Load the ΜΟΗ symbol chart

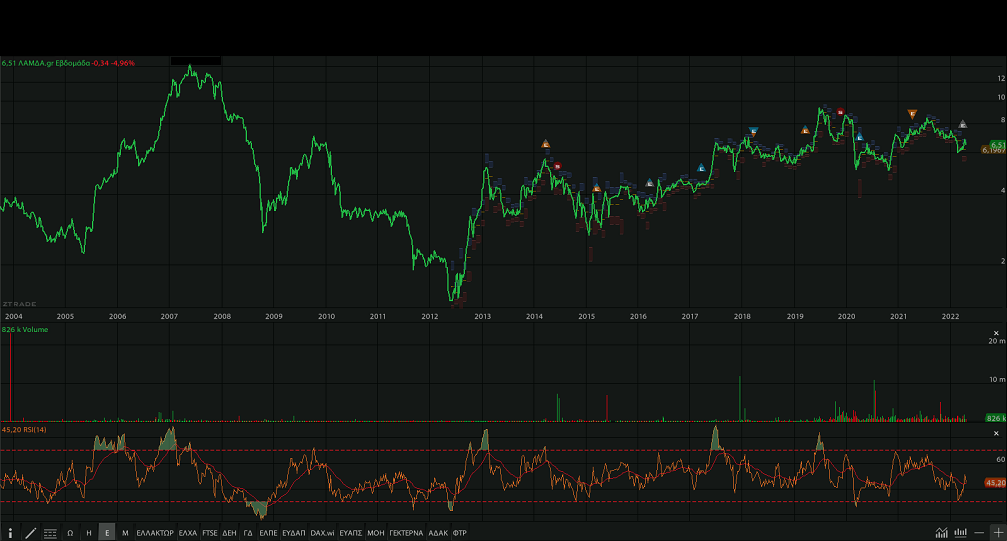click(x=376, y=533)
